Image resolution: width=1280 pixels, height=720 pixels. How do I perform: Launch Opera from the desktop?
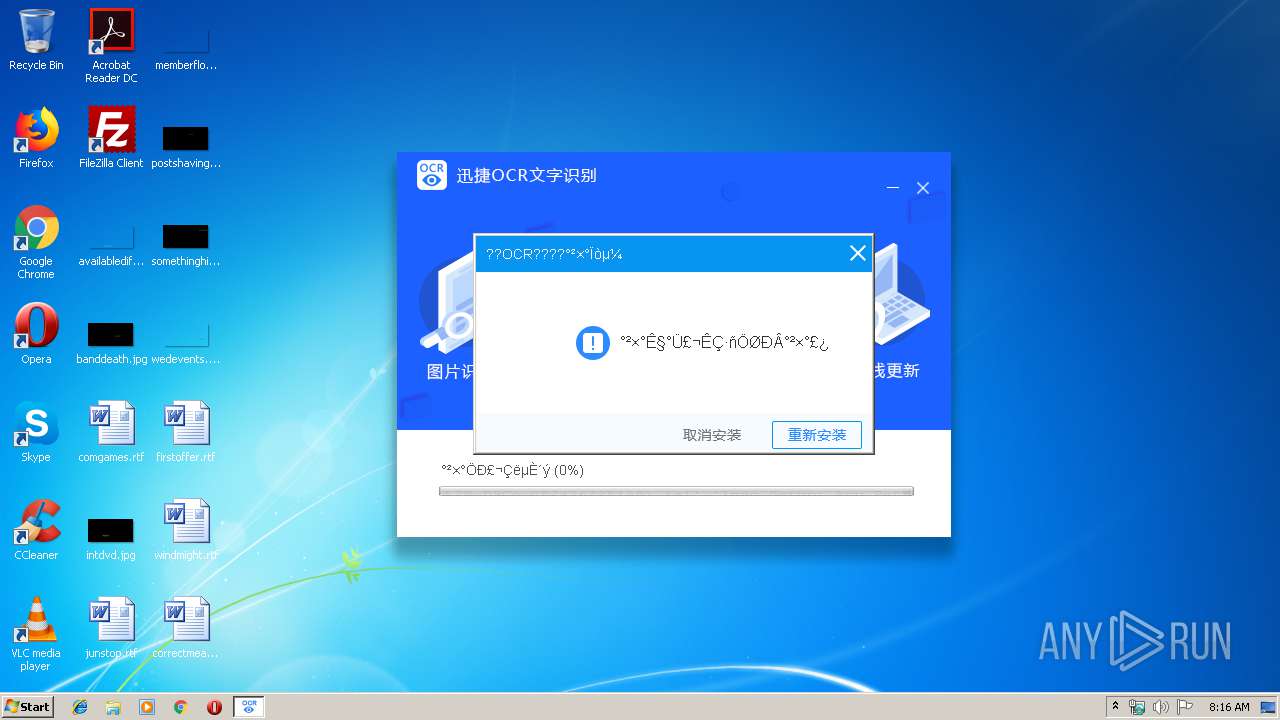point(36,334)
